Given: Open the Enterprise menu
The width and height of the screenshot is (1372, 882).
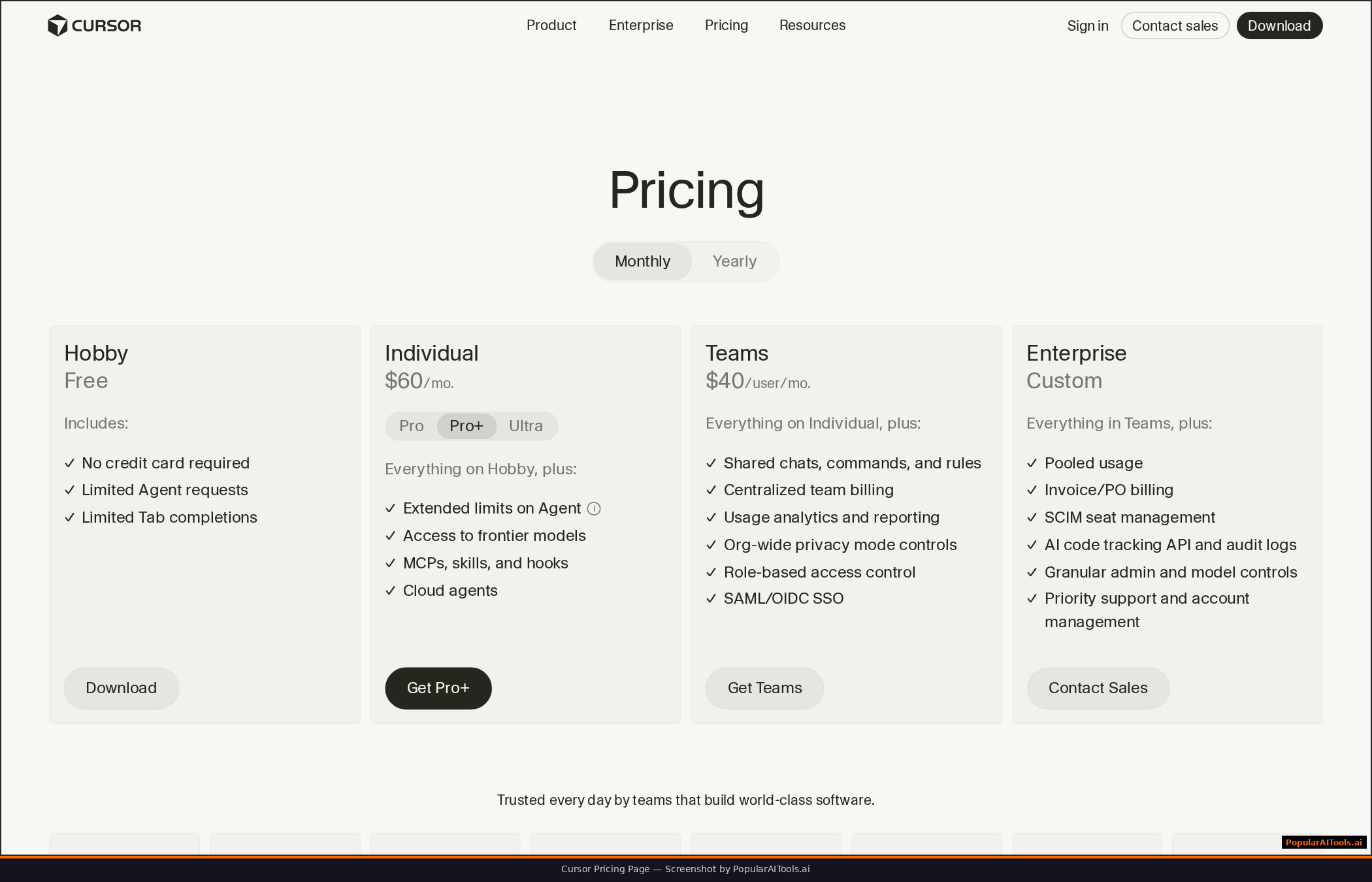Looking at the screenshot, I should (641, 25).
